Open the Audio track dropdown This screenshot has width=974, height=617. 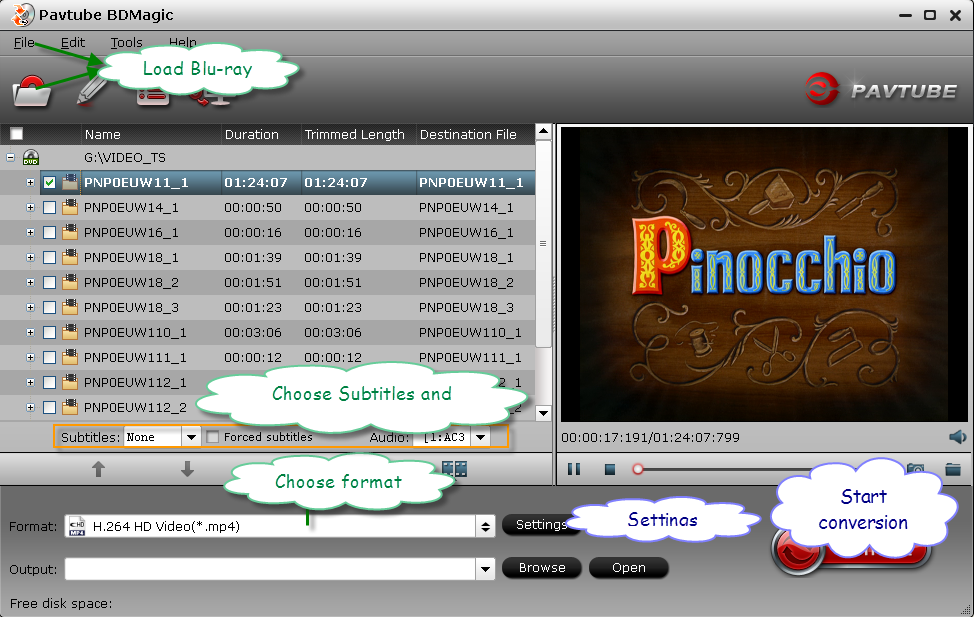(480, 437)
